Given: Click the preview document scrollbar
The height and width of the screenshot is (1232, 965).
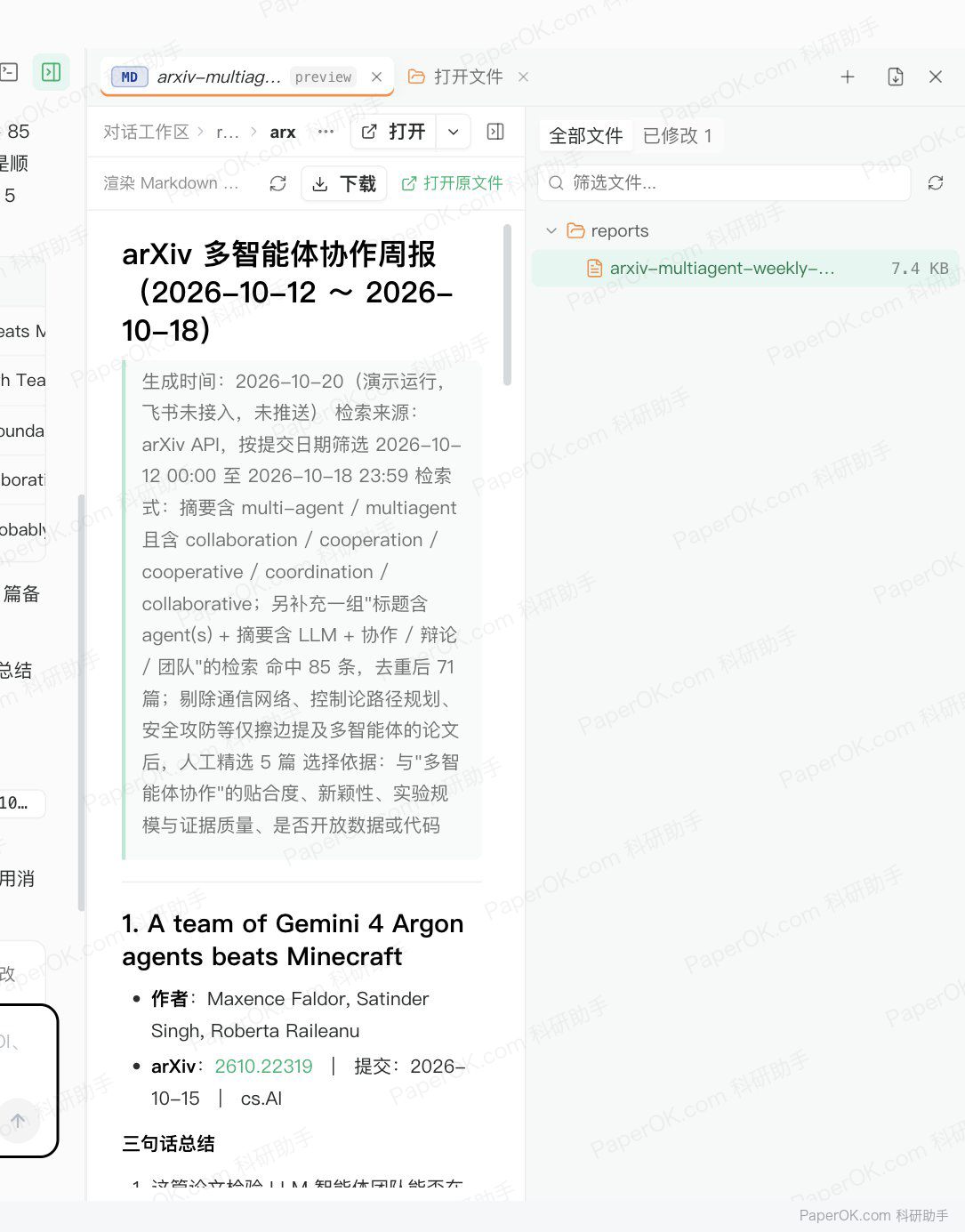Looking at the screenshot, I should [508, 304].
